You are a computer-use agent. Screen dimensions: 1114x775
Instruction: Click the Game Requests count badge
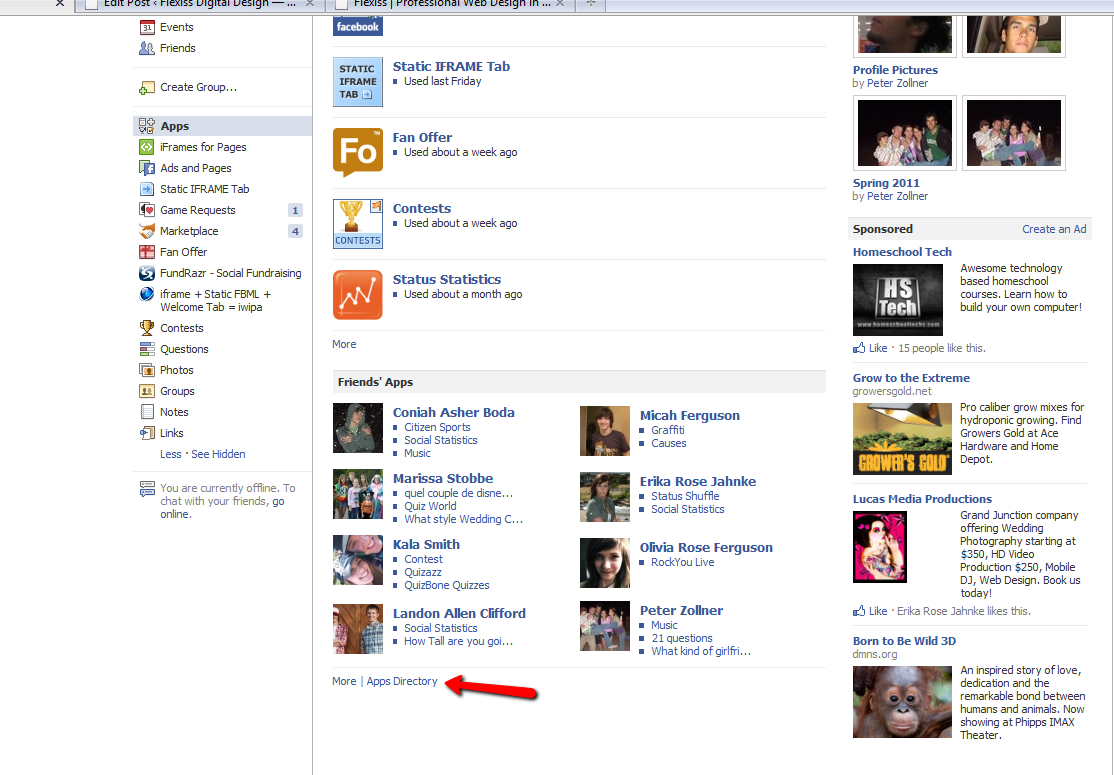[296, 210]
